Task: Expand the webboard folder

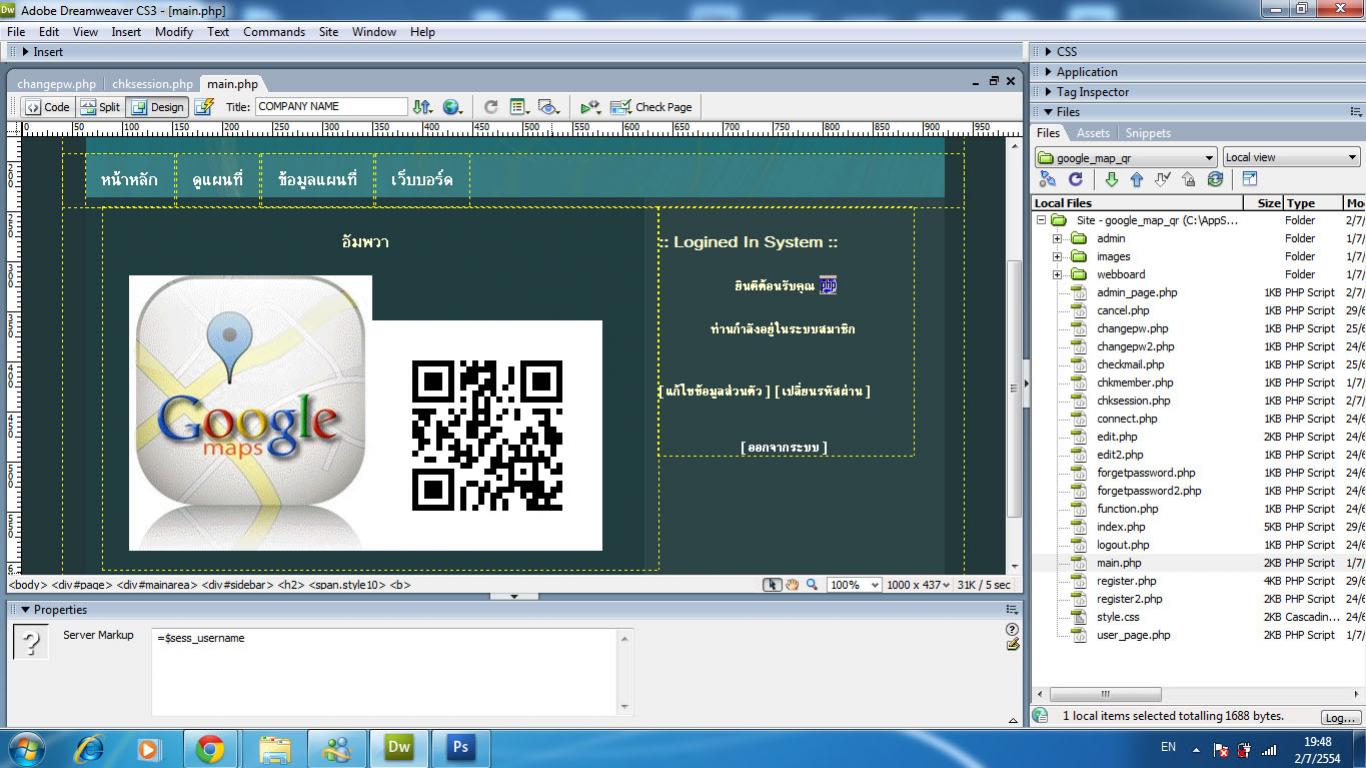Action: coord(1057,274)
